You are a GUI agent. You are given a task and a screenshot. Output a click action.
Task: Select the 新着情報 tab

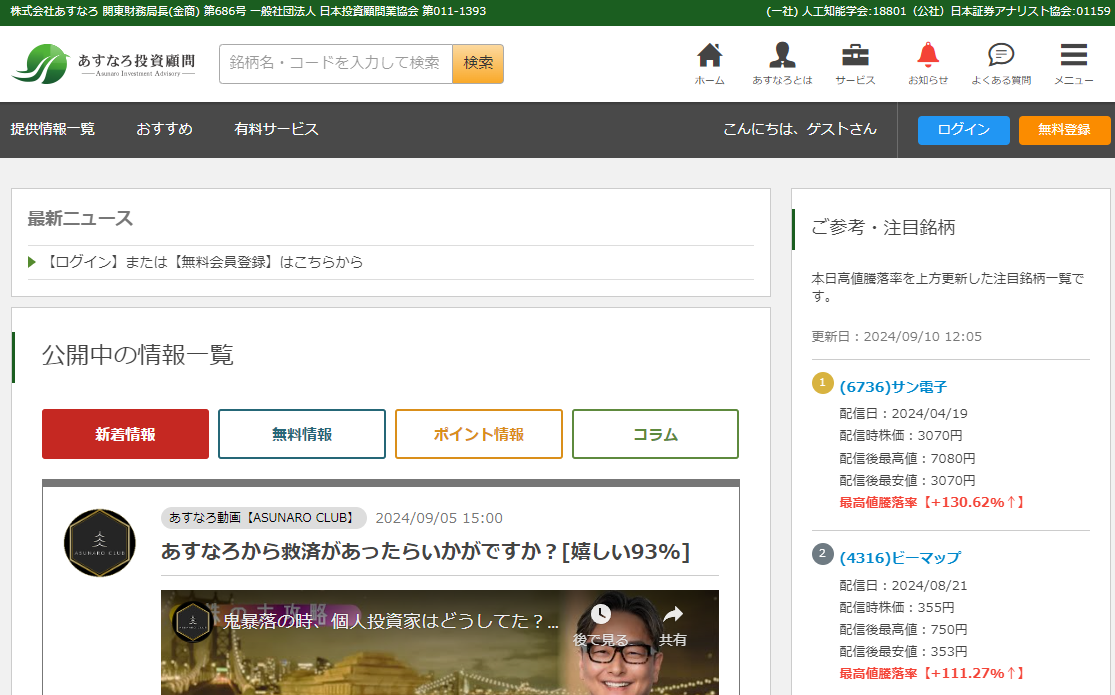[125, 434]
